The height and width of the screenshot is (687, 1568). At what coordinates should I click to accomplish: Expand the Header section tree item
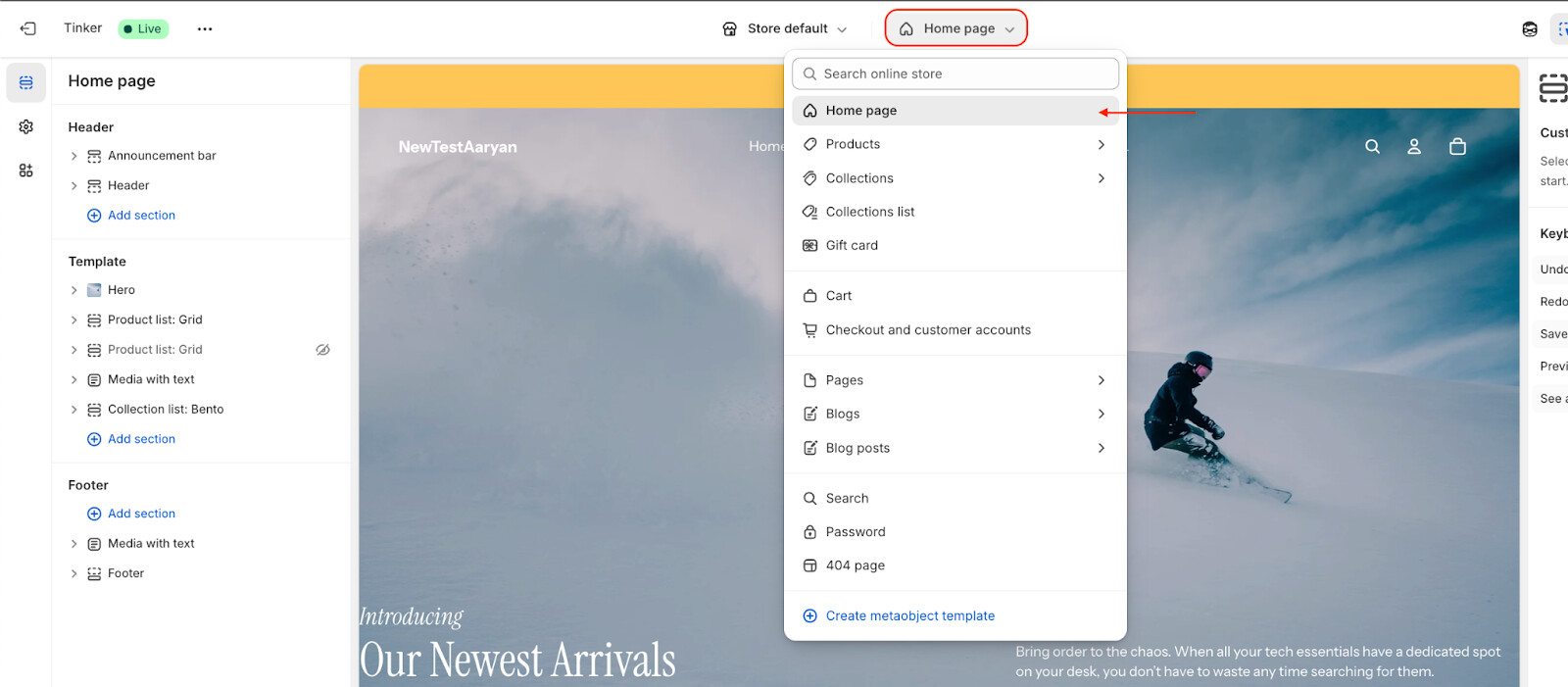click(x=73, y=185)
